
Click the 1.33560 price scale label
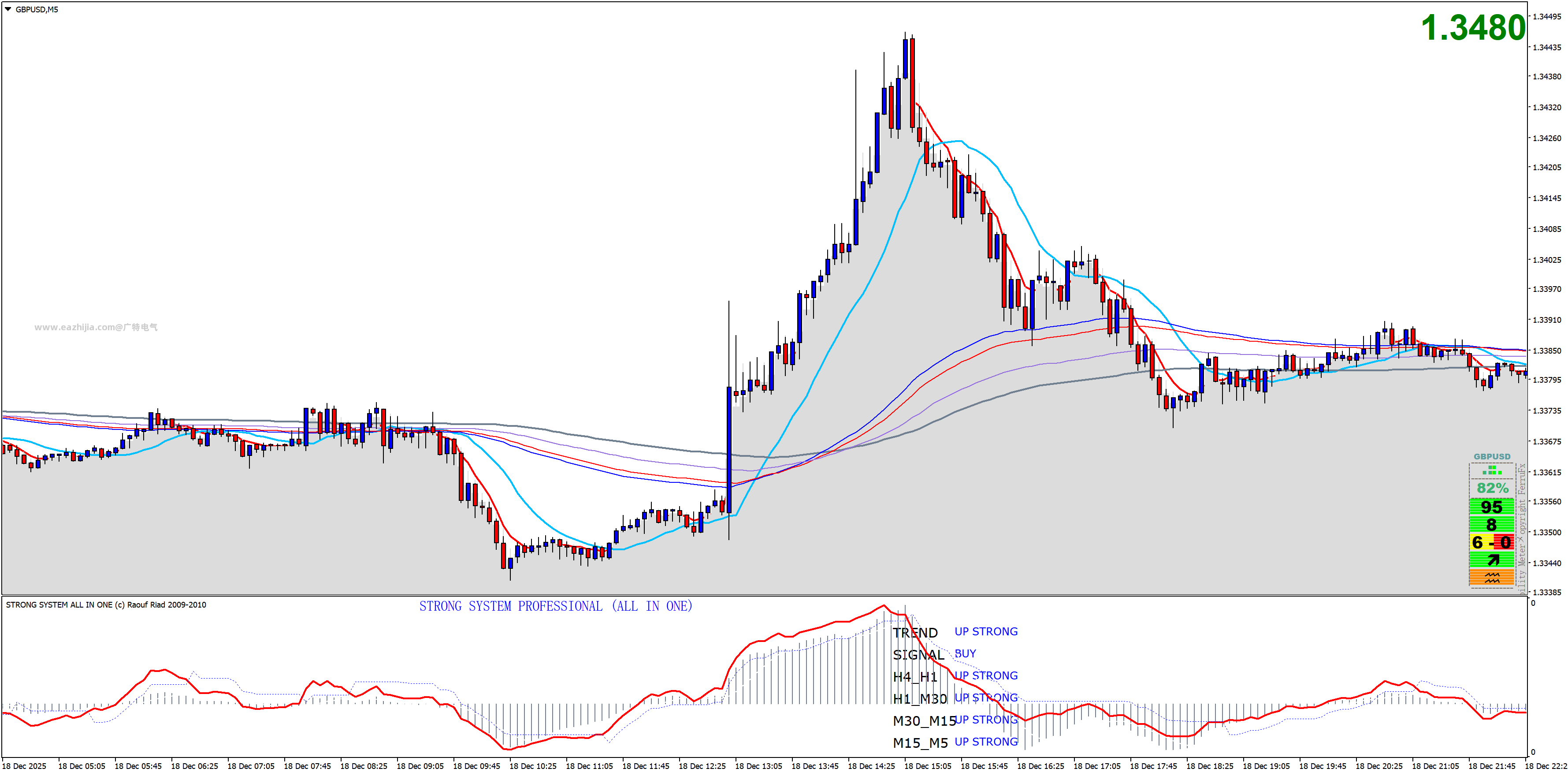[x=1547, y=502]
